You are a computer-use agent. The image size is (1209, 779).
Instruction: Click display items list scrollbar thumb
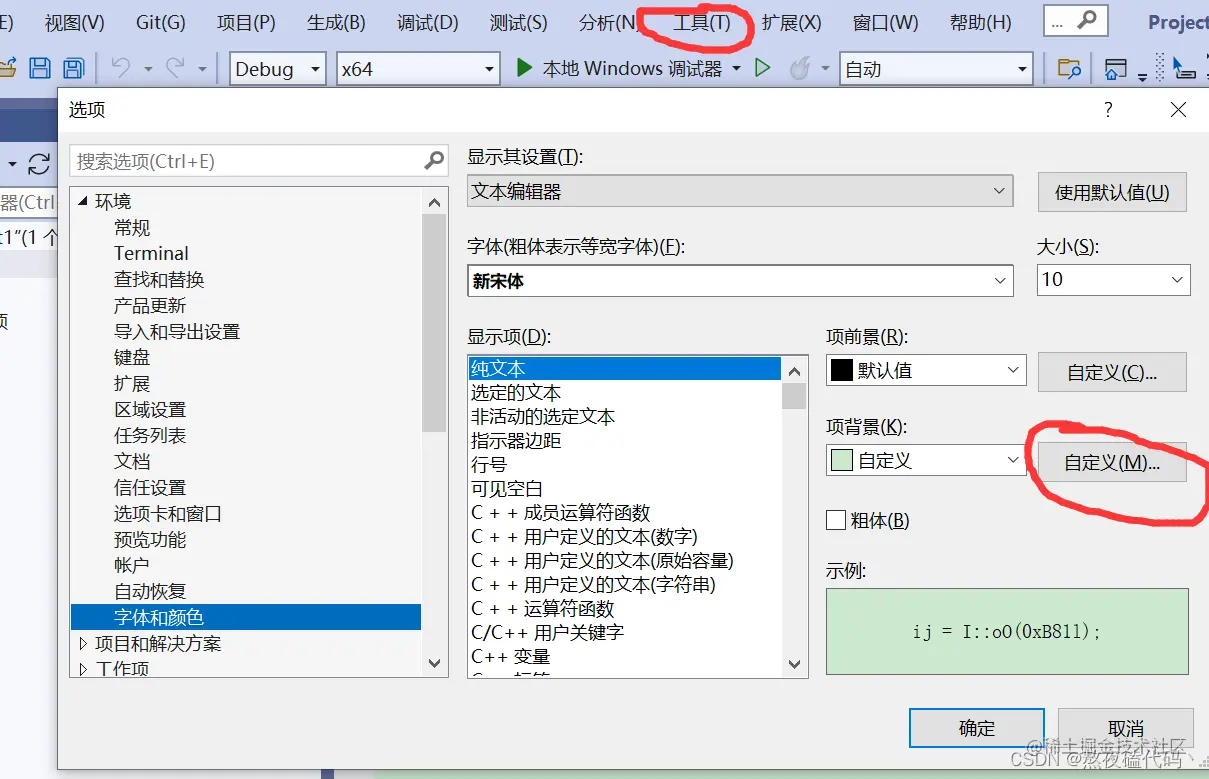click(x=794, y=395)
